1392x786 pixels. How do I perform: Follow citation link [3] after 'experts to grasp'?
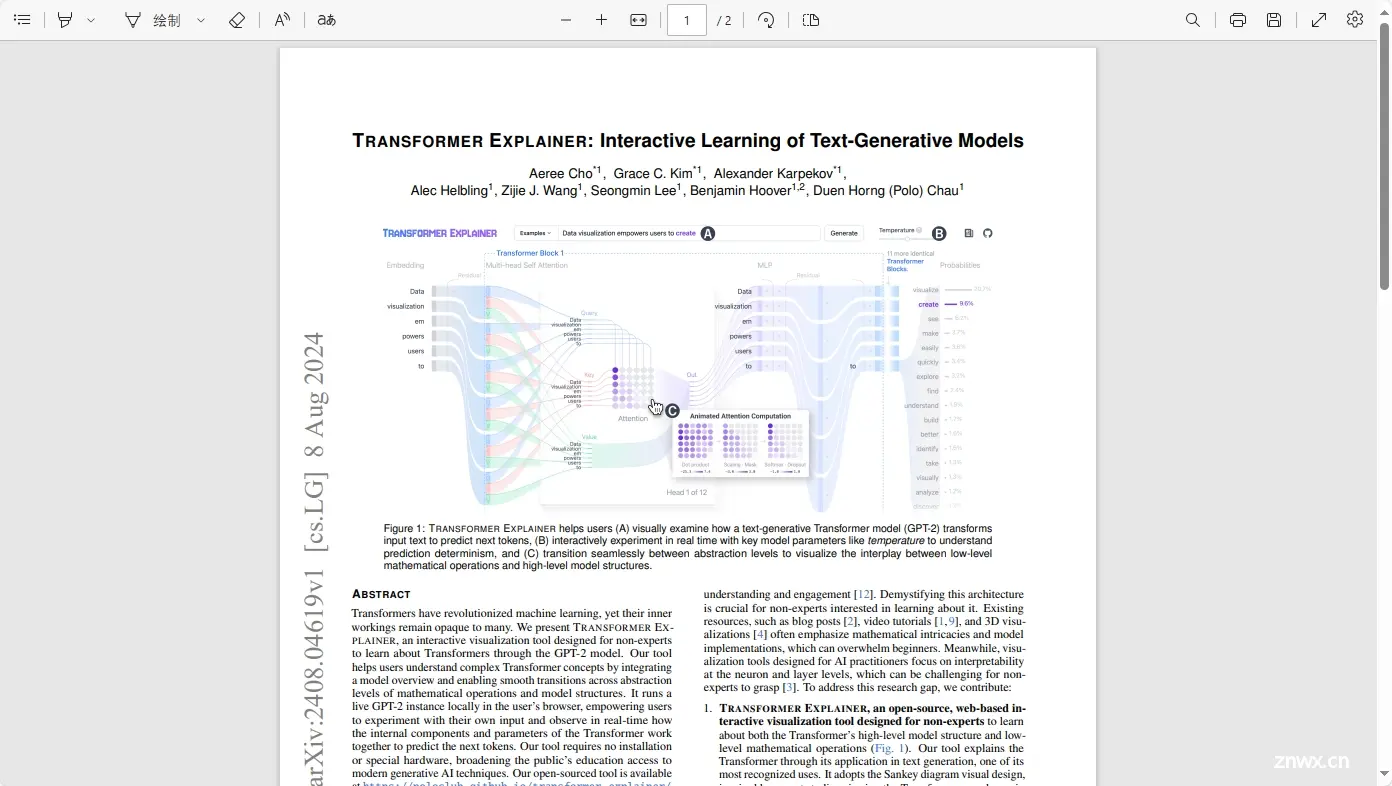click(x=789, y=687)
